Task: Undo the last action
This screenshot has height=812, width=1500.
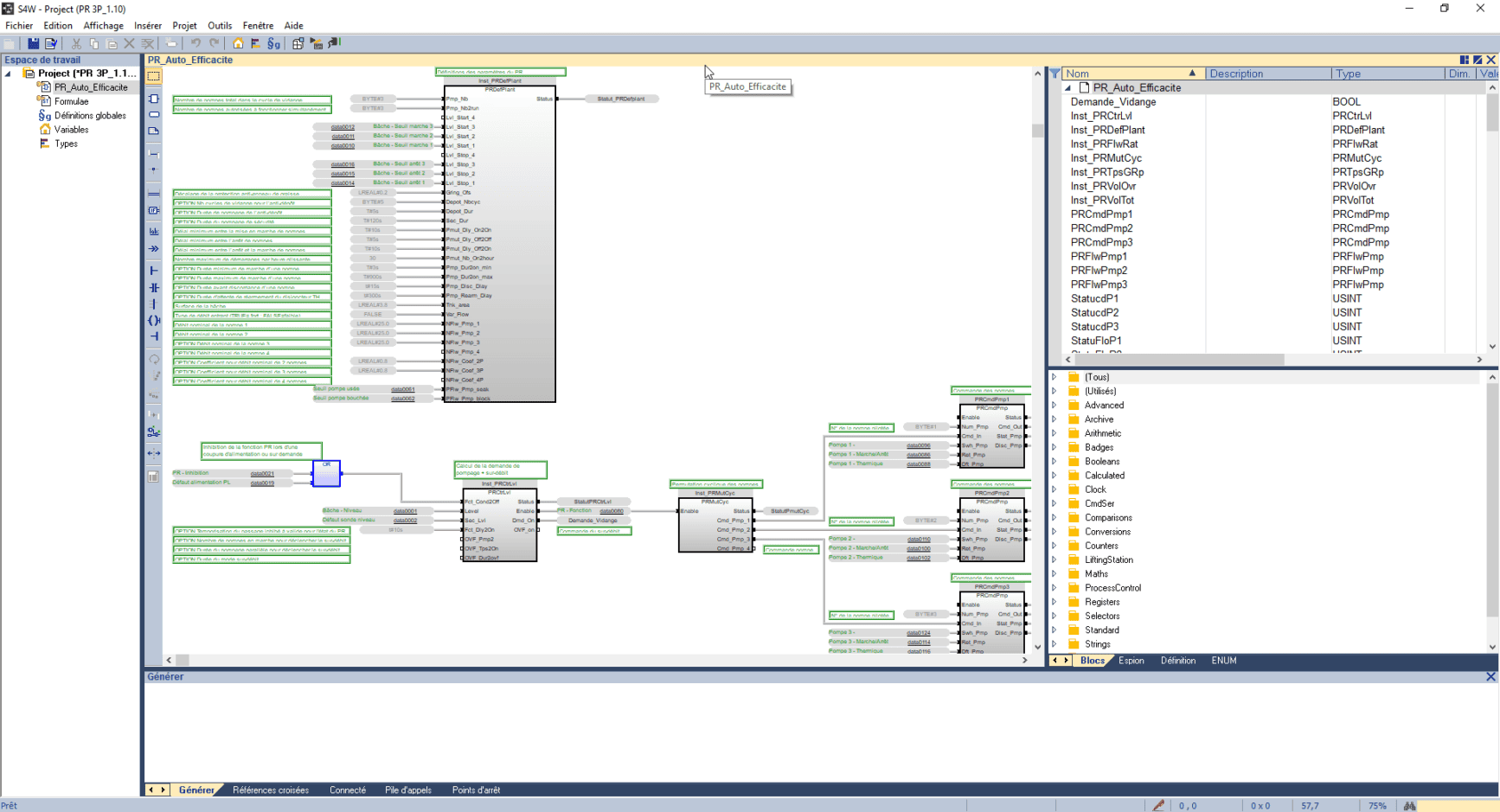Action: coord(196,42)
